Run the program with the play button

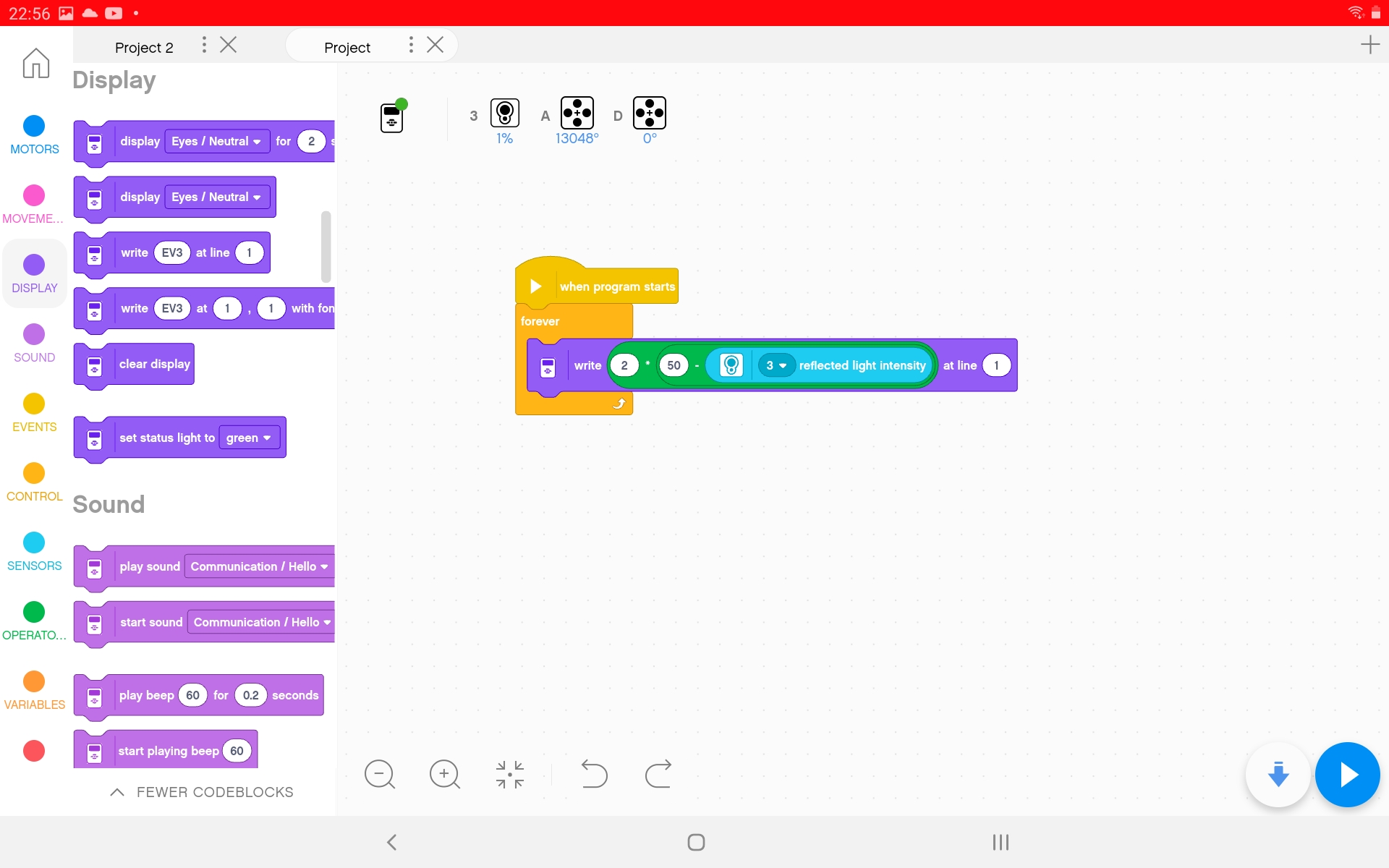[x=1347, y=774]
